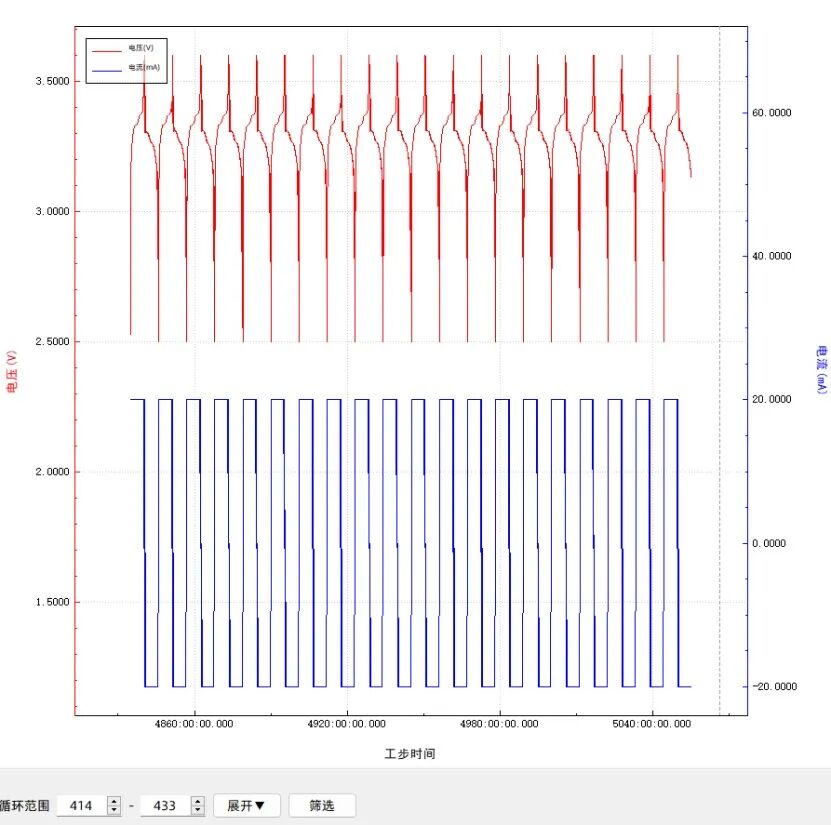
Task: Click the 循环范围 label
Action: coord(24,805)
